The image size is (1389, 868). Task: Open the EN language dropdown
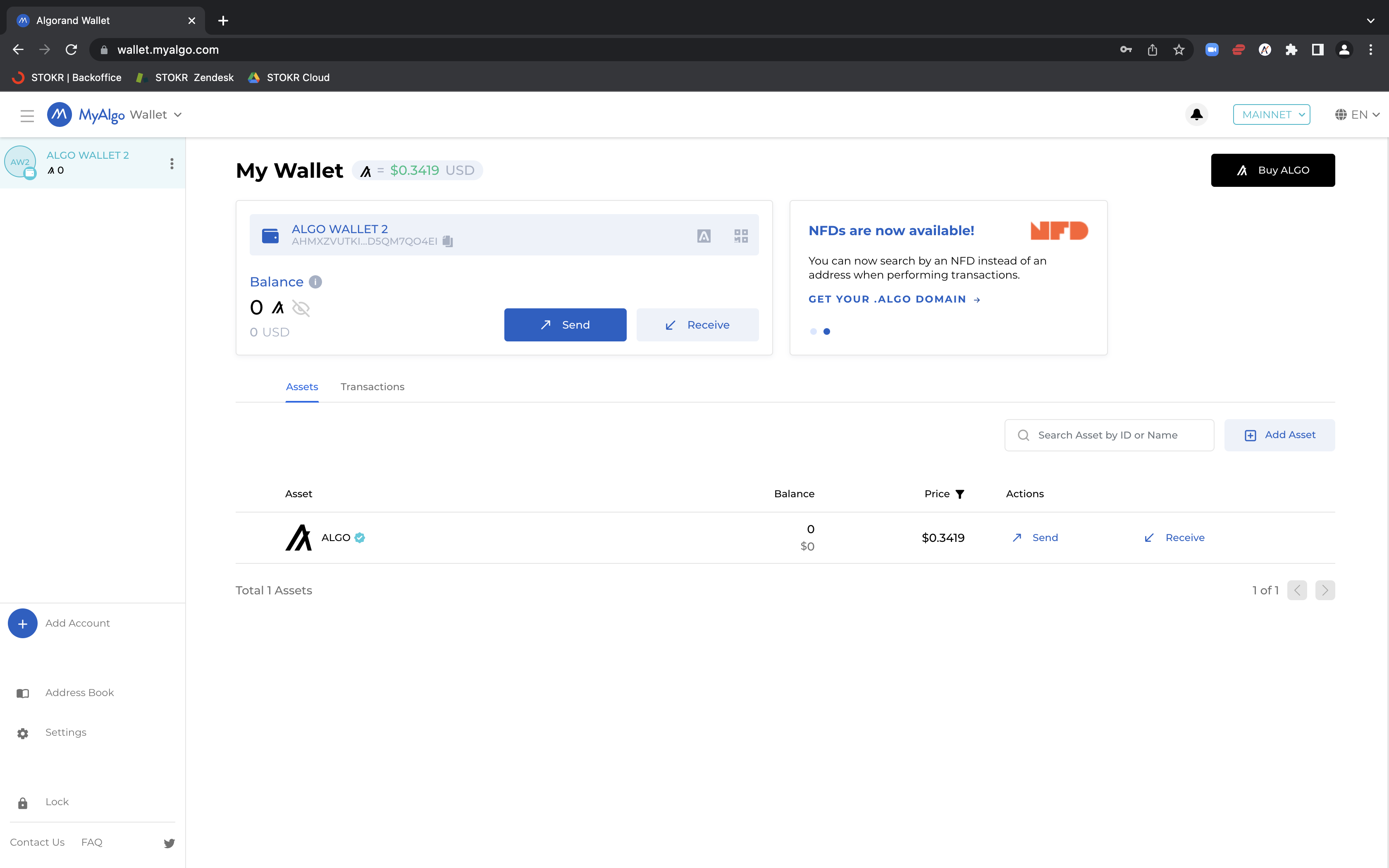point(1358,115)
